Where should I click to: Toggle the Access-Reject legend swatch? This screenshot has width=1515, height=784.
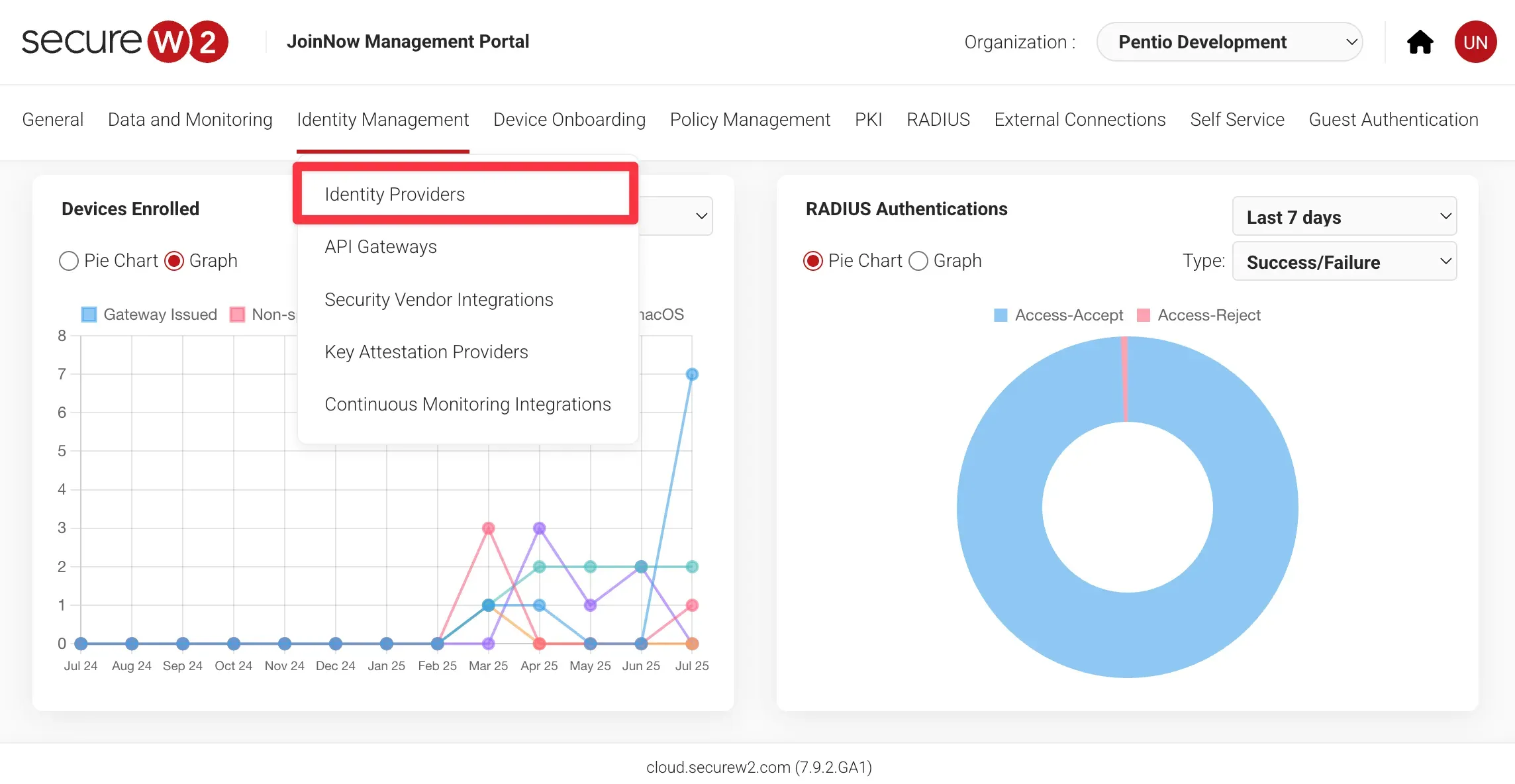[x=1143, y=315]
